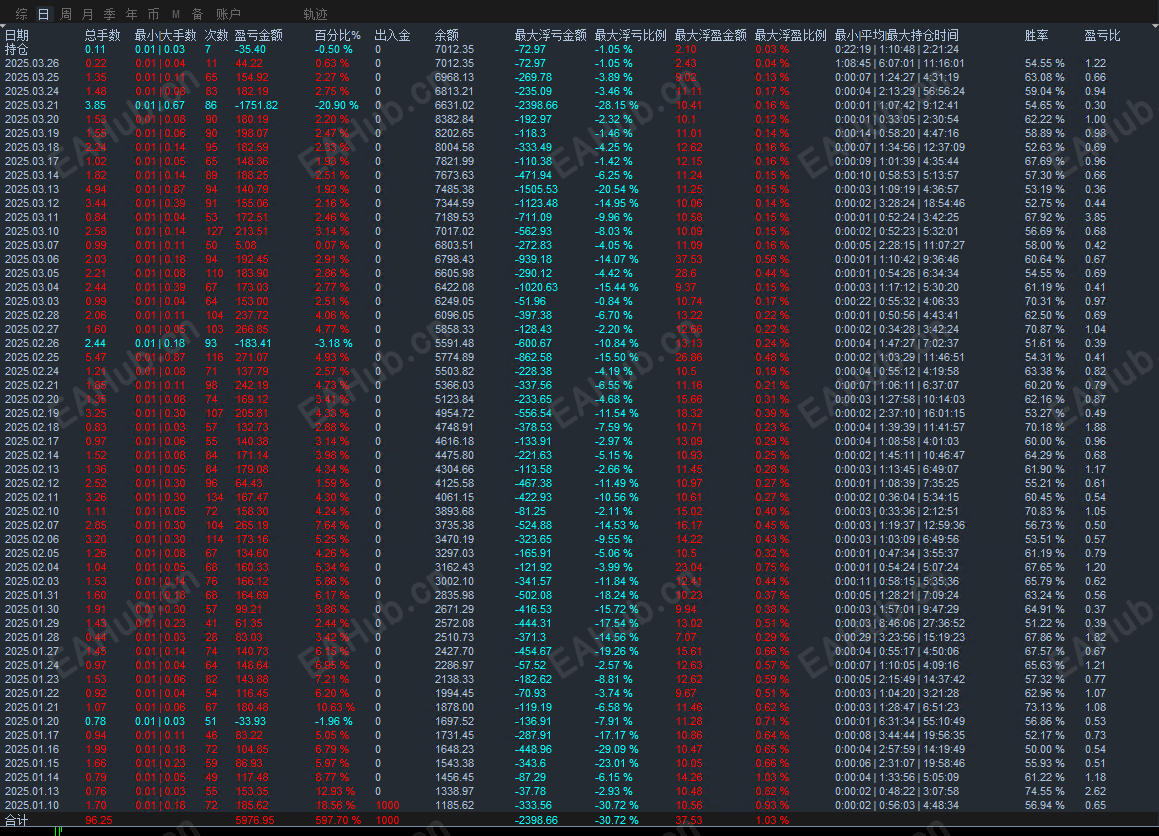The width and height of the screenshot is (1159, 836).
Task: Click total max float profit 37.53 in 合计 row
Action: [689, 820]
